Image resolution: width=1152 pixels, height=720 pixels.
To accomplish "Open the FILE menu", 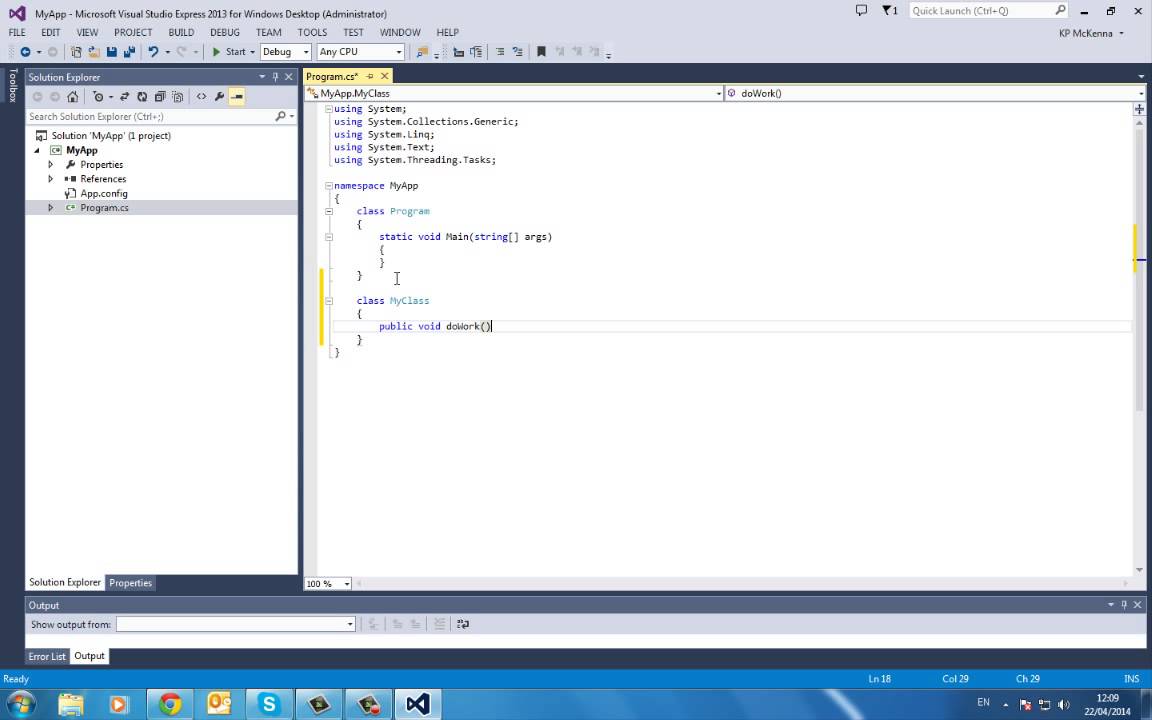I will tap(17, 32).
